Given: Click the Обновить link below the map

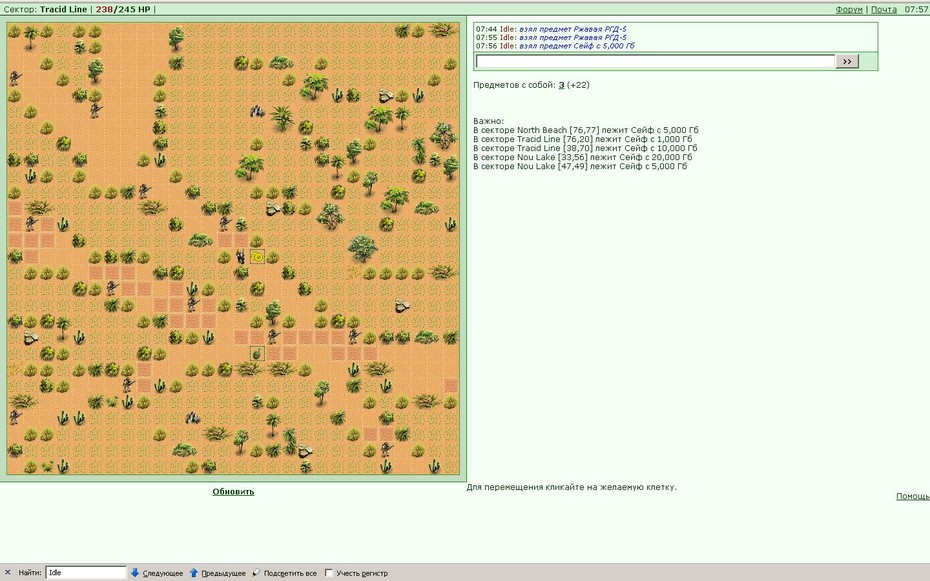Looking at the screenshot, I should (233, 491).
